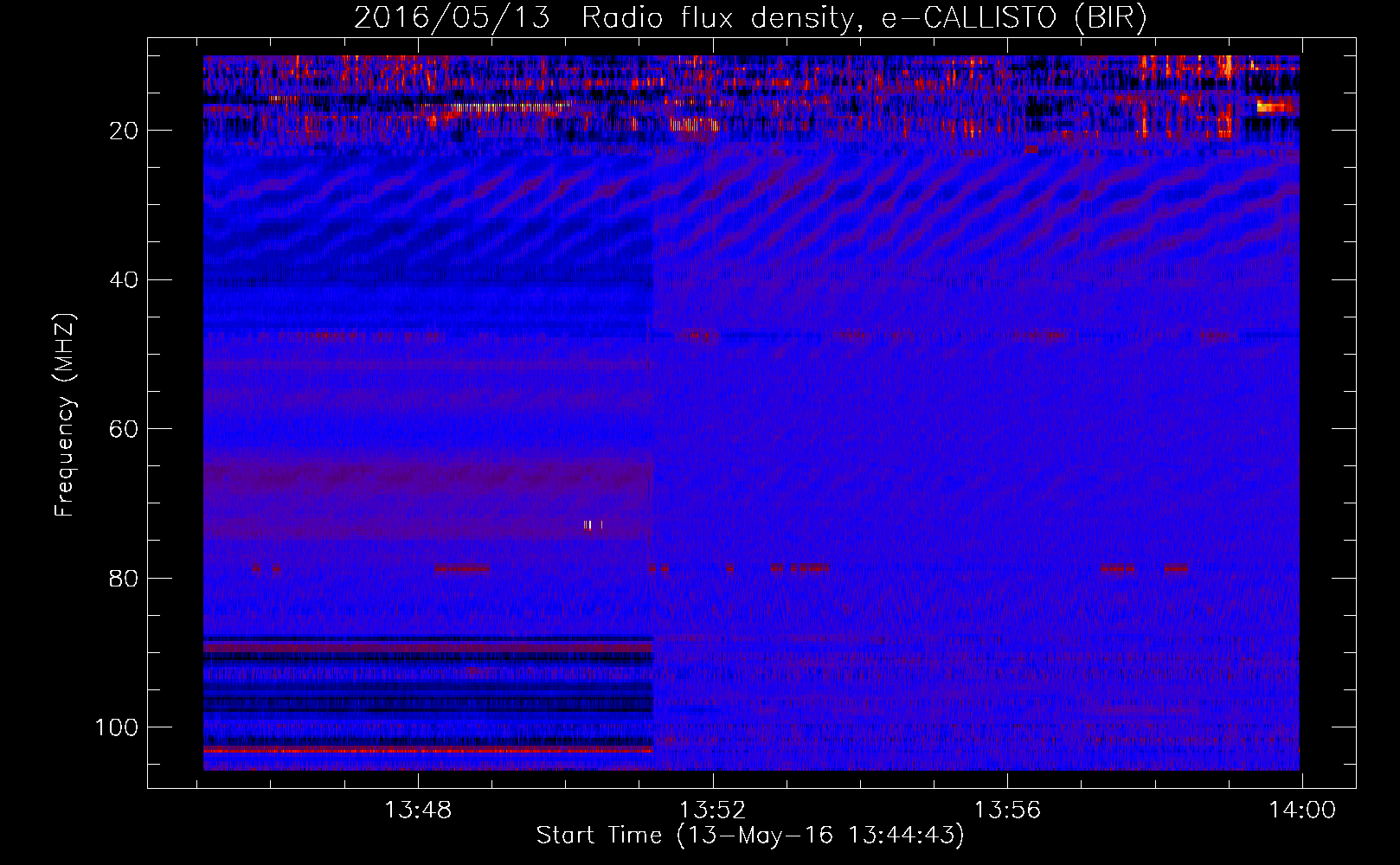1400x865 pixels.
Task: Click the 'Start Time (13-May-16 13:44:43)' label
Action: point(750,836)
